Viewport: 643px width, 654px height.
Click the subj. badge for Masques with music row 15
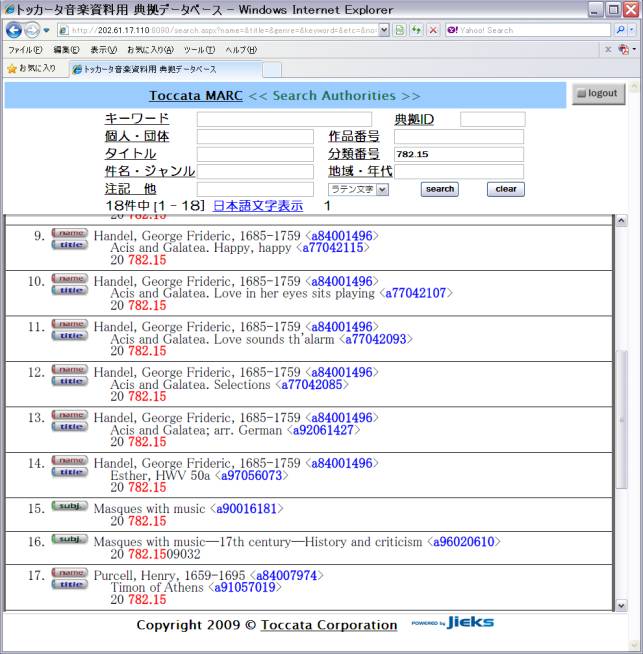[70, 506]
